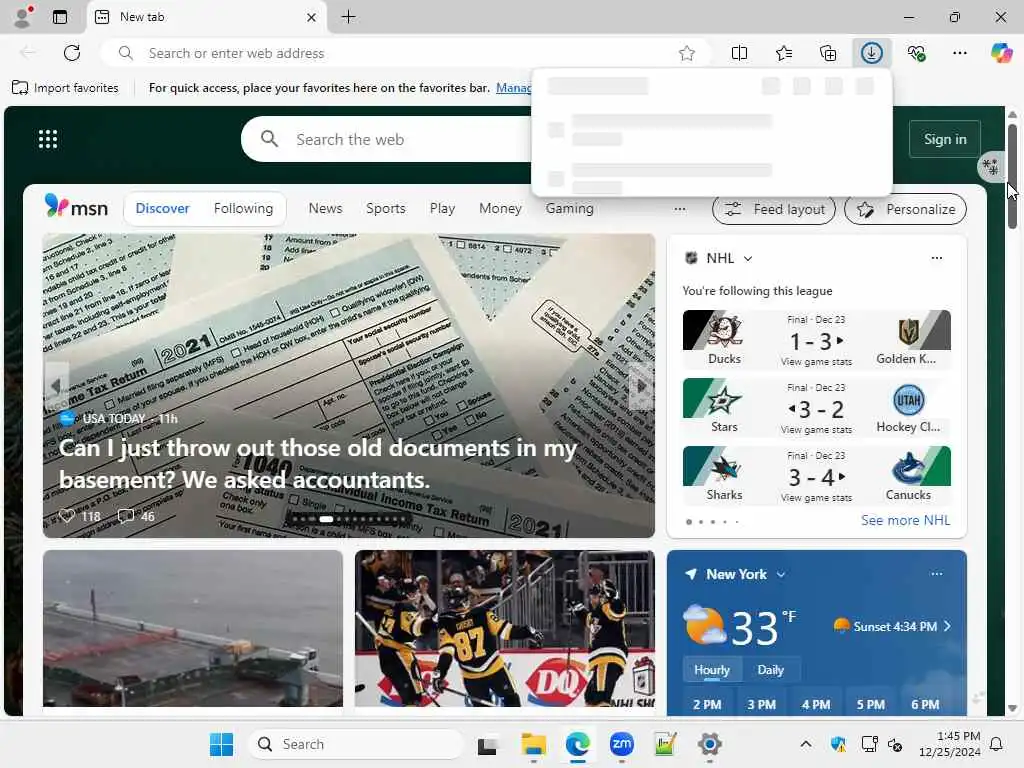Switch weather to Daily view

click(x=771, y=670)
